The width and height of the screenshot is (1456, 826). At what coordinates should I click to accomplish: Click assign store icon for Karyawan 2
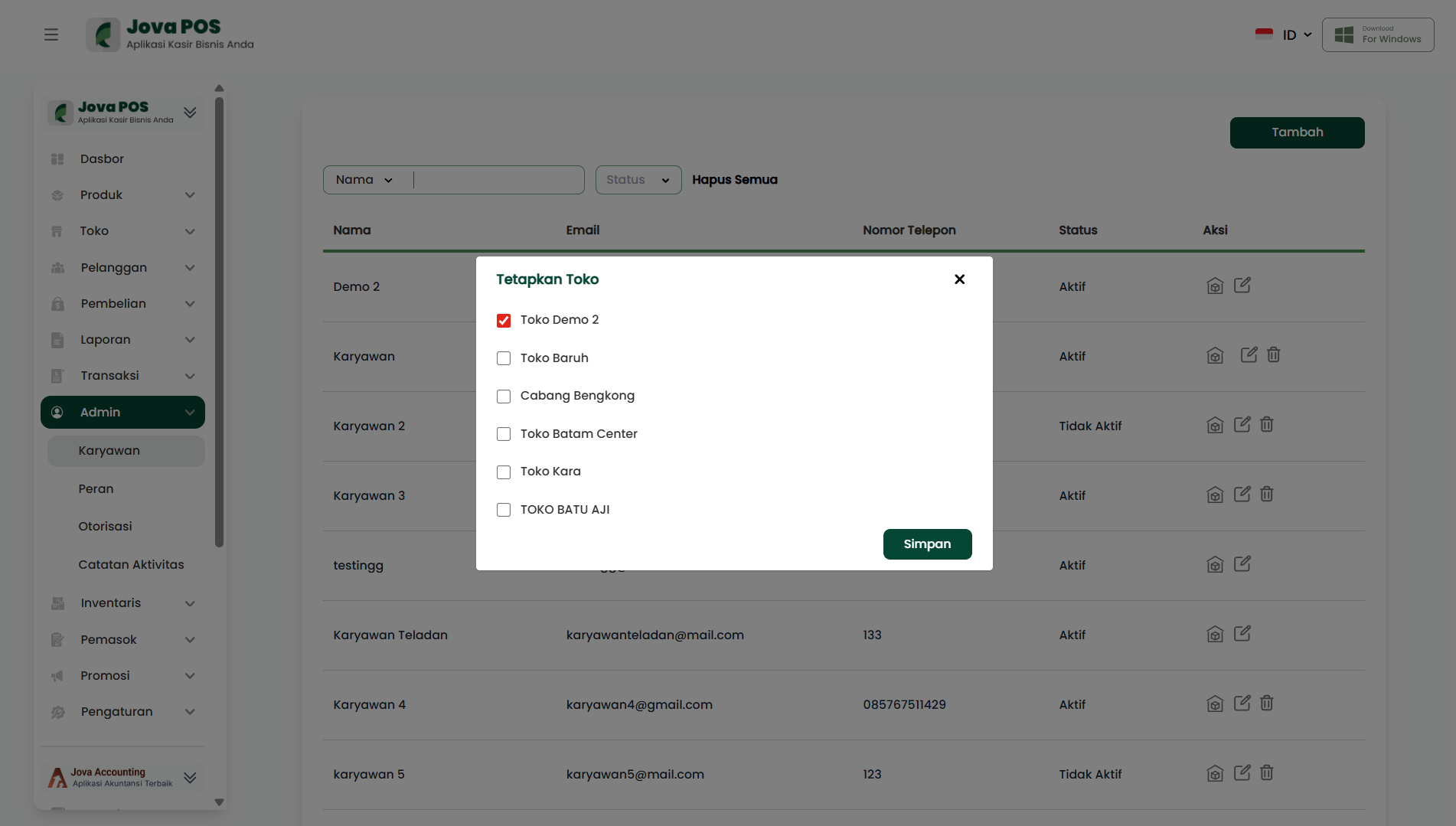coord(1215,426)
